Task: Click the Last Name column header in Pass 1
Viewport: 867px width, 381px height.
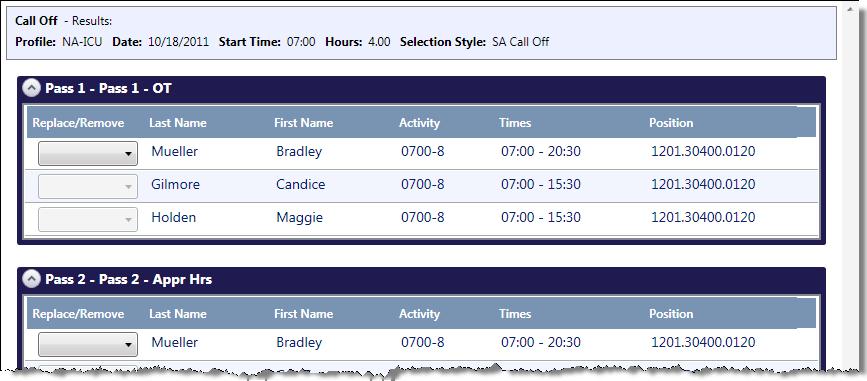Action: click(x=177, y=123)
